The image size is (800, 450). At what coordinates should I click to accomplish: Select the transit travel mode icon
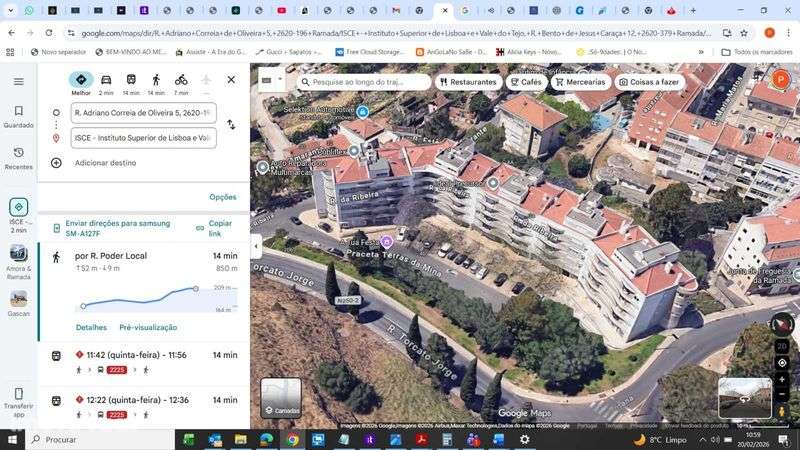pos(131,80)
